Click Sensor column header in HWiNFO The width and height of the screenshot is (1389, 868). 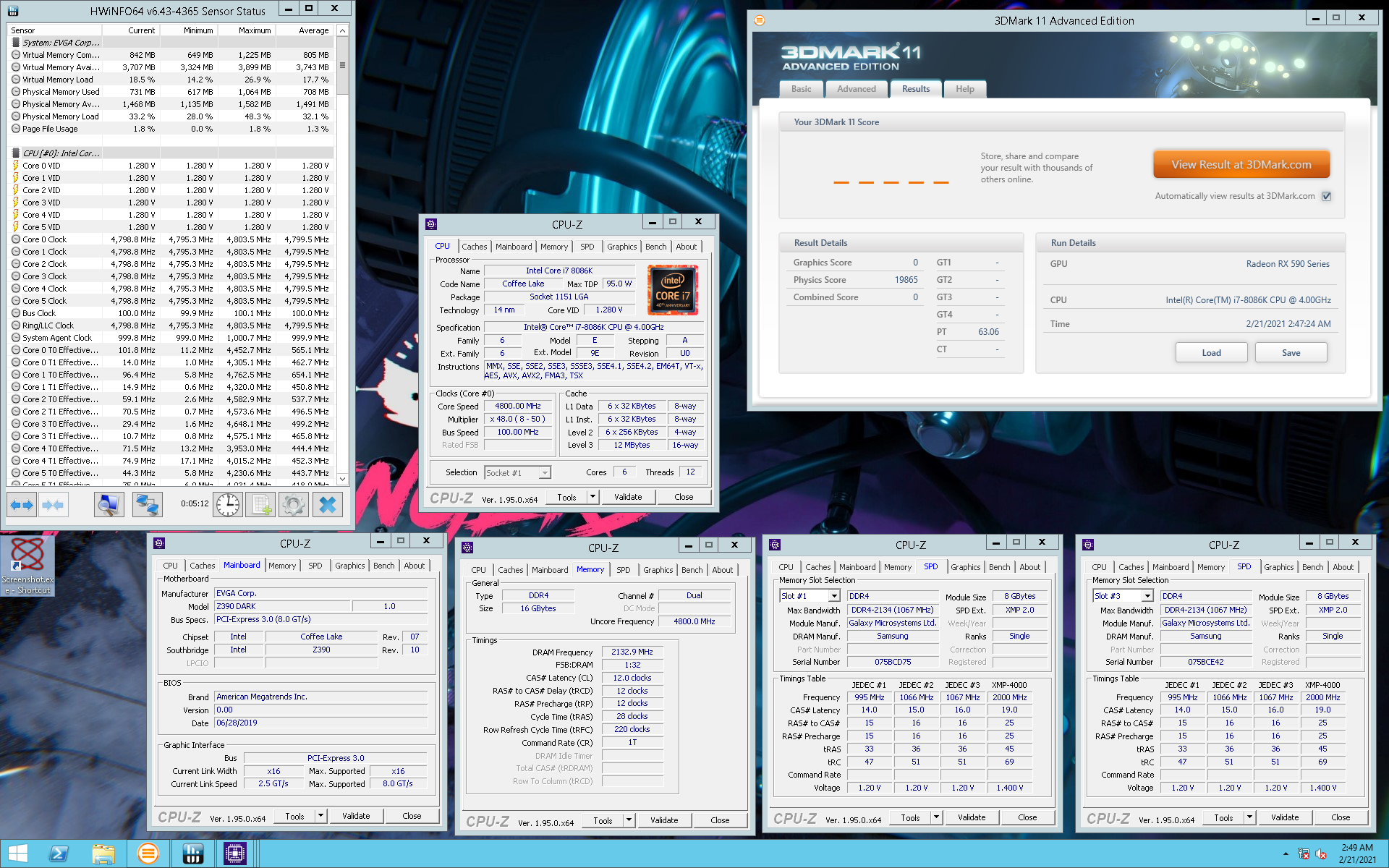point(55,30)
